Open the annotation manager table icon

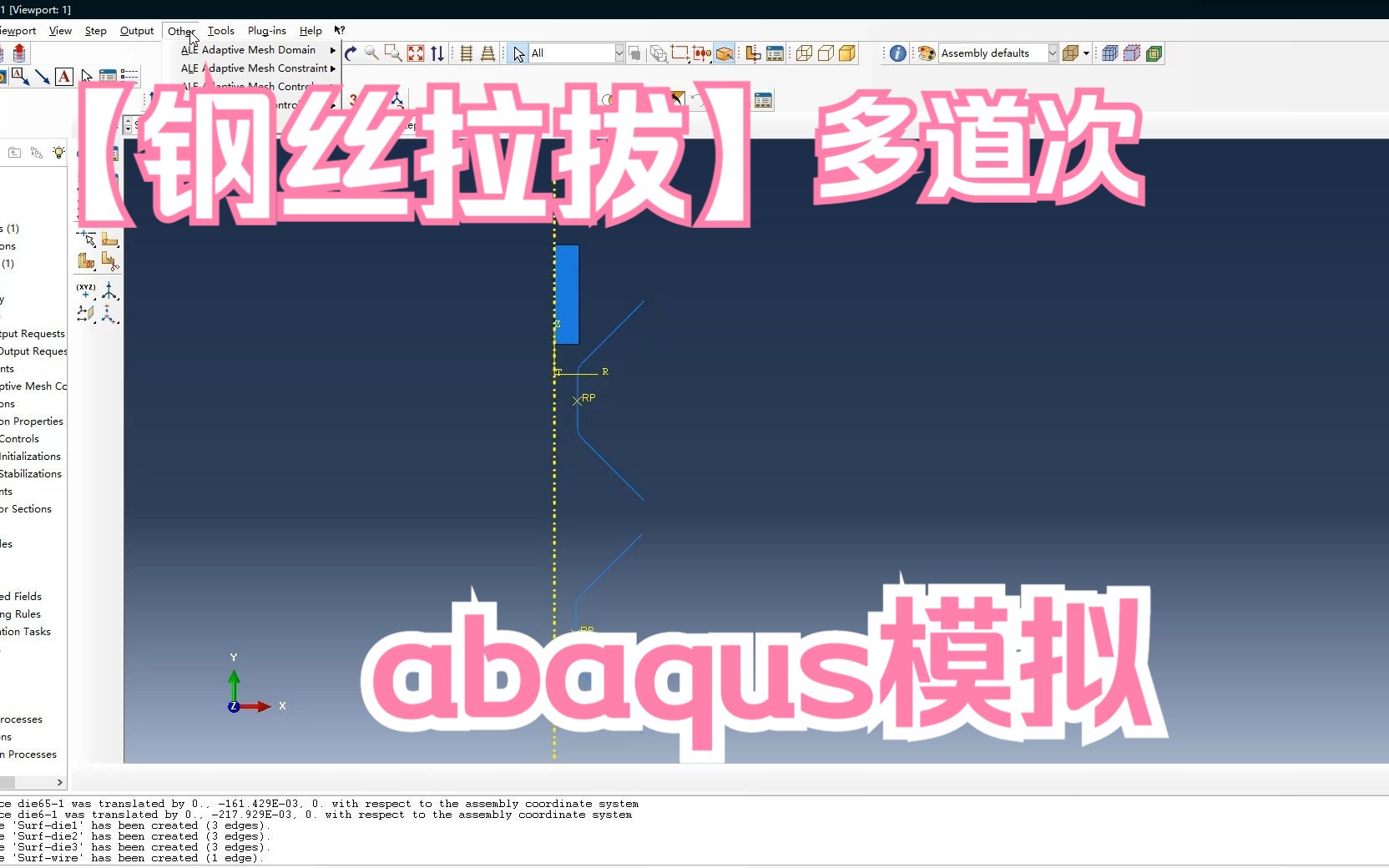click(x=108, y=77)
